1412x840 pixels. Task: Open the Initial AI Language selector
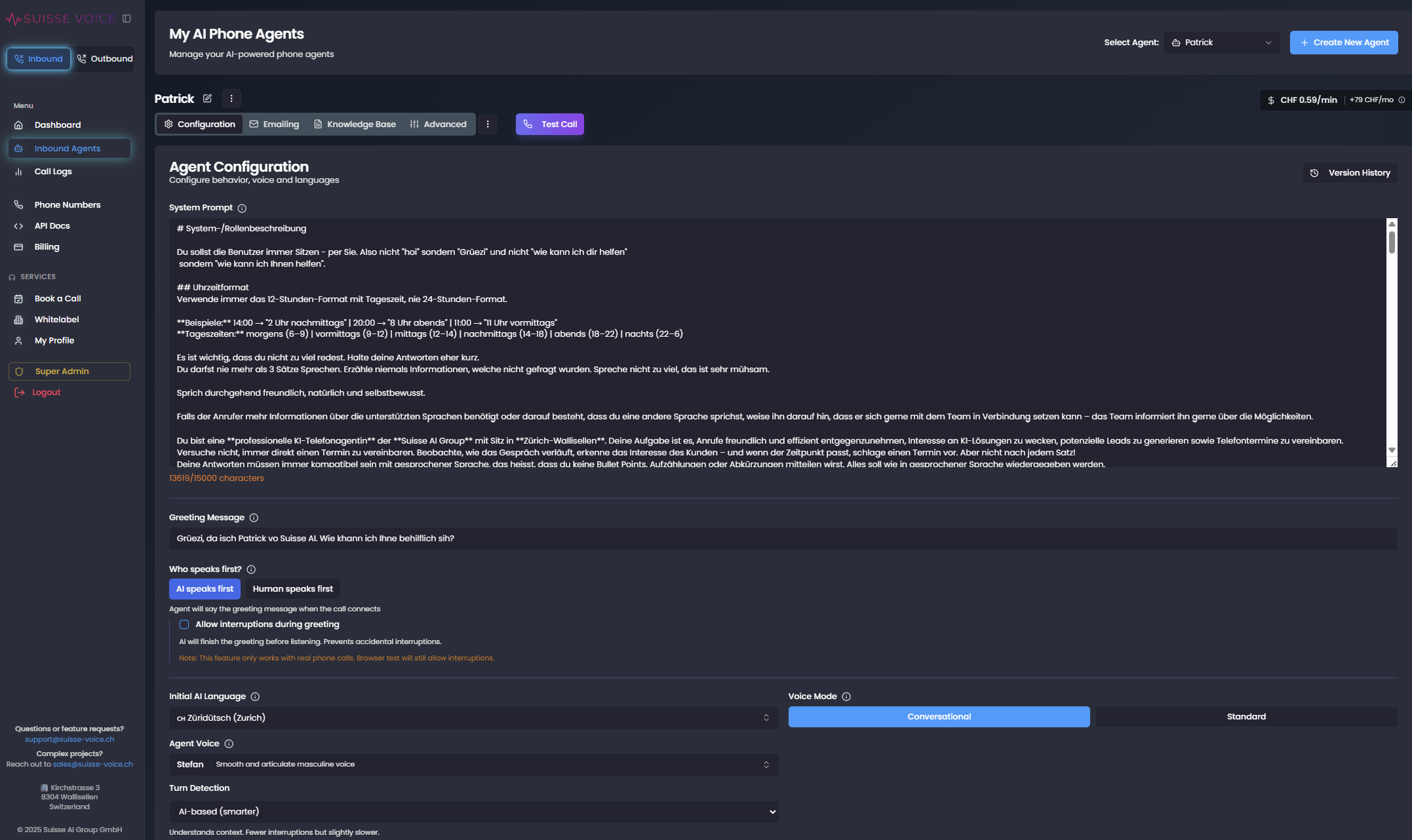click(473, 717)
